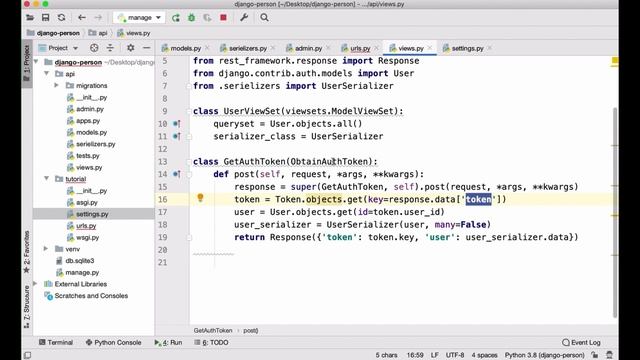This screenshot has width=640, height=360.
Task: Open the manage run configuration dropdown
Action: click(x=139, y=18)
